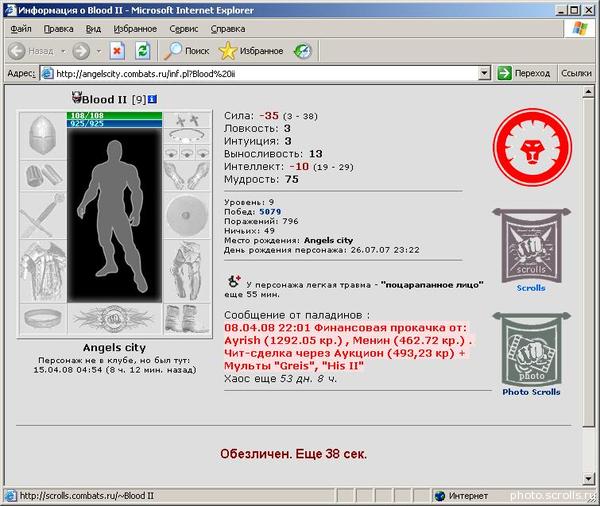Viewport: 600px width, 506px height.
Task: Click the Stop loading red X icon
Action: click(x=117, y=51)
